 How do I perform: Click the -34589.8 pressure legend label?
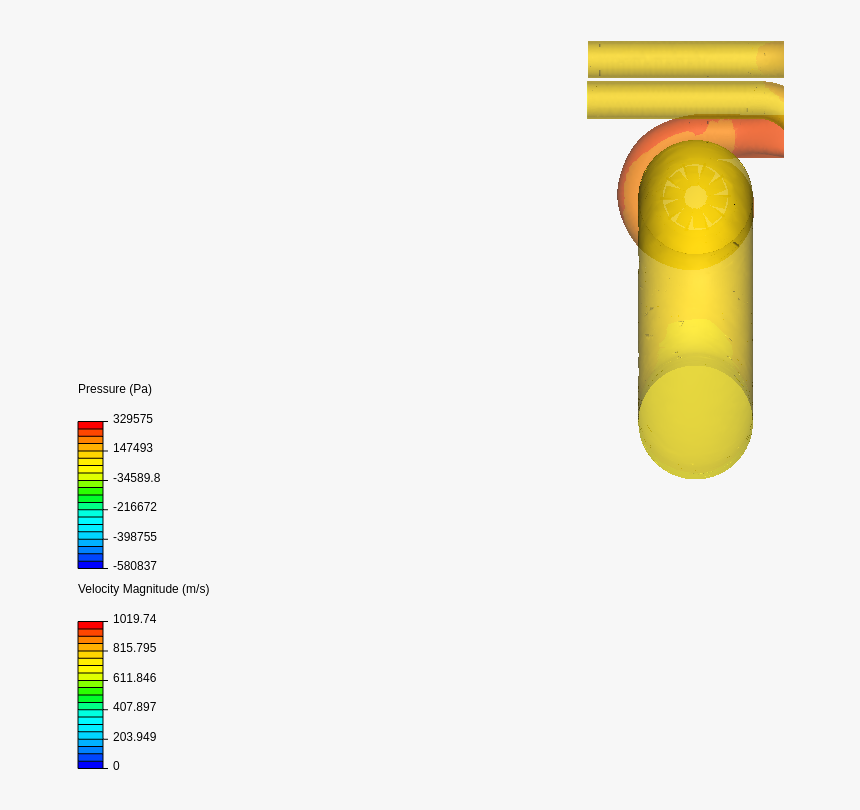pyautogui.click(x=137, y=478)
